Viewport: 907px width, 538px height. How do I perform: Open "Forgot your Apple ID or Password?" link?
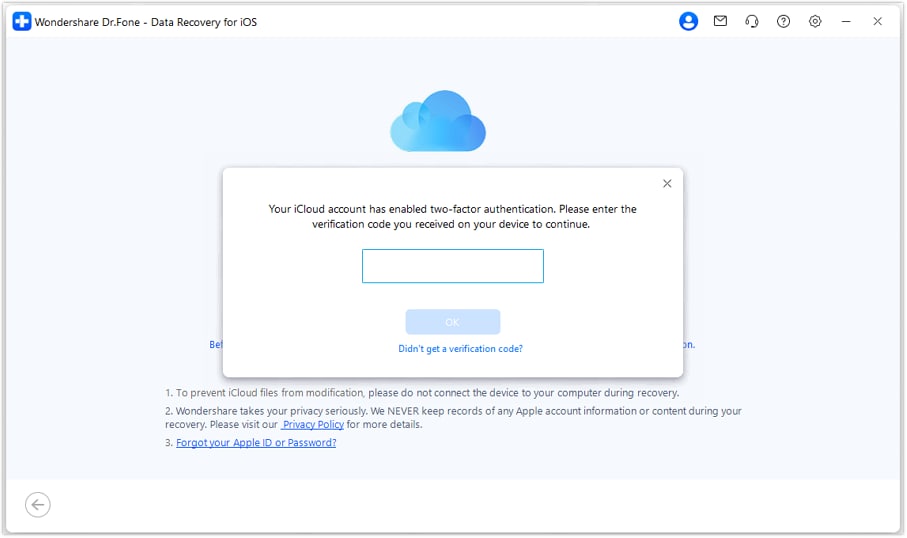tap(256, 443)
